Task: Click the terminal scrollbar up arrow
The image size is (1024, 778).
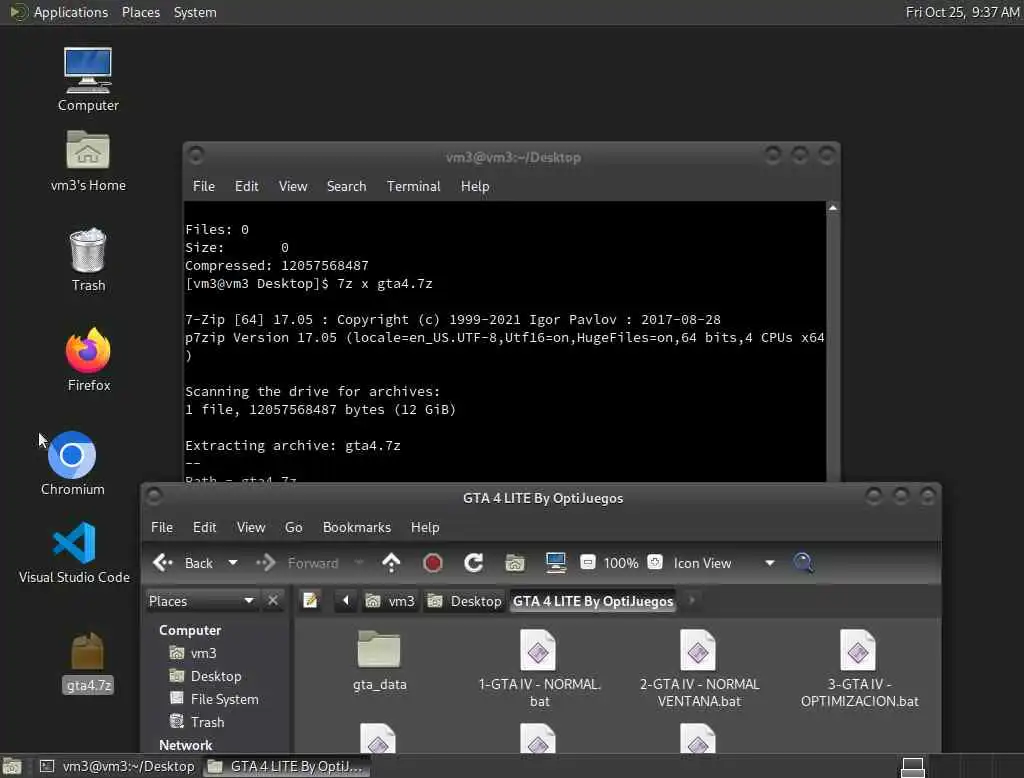Action: pyautogui.click(x=833, y=207)
